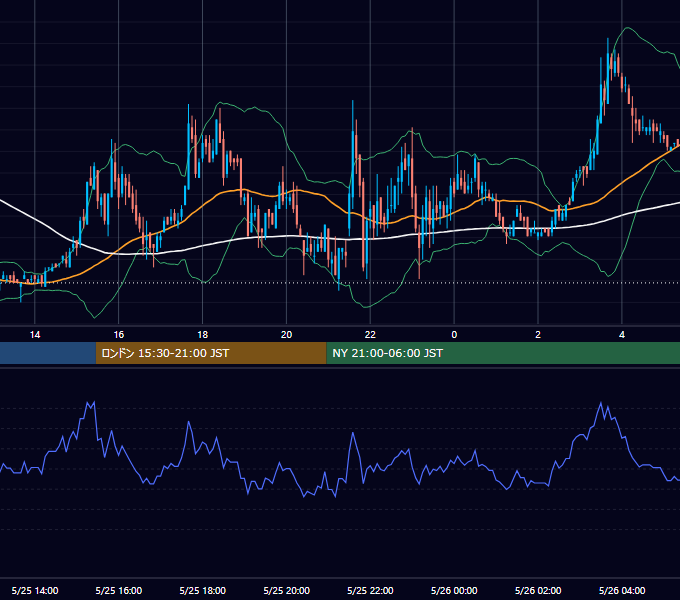Select the blue session band left of London
Viewport: 680px width, 600px height.
pos(48,353)
